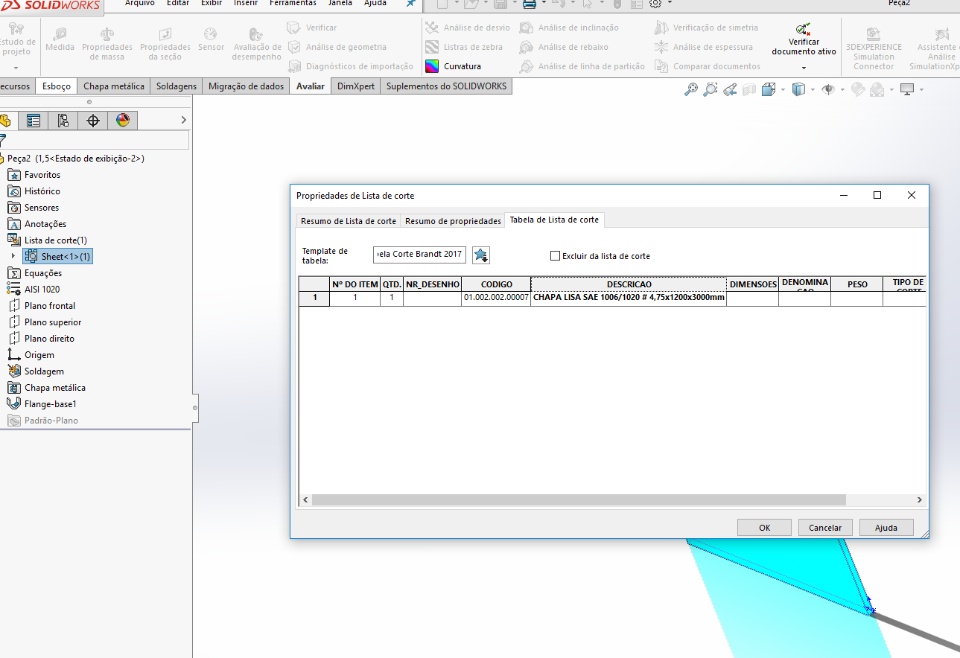Select Origem in feature tree
Image resolution: width=960 pixels, height=658 pixels.
coord(31,355)
